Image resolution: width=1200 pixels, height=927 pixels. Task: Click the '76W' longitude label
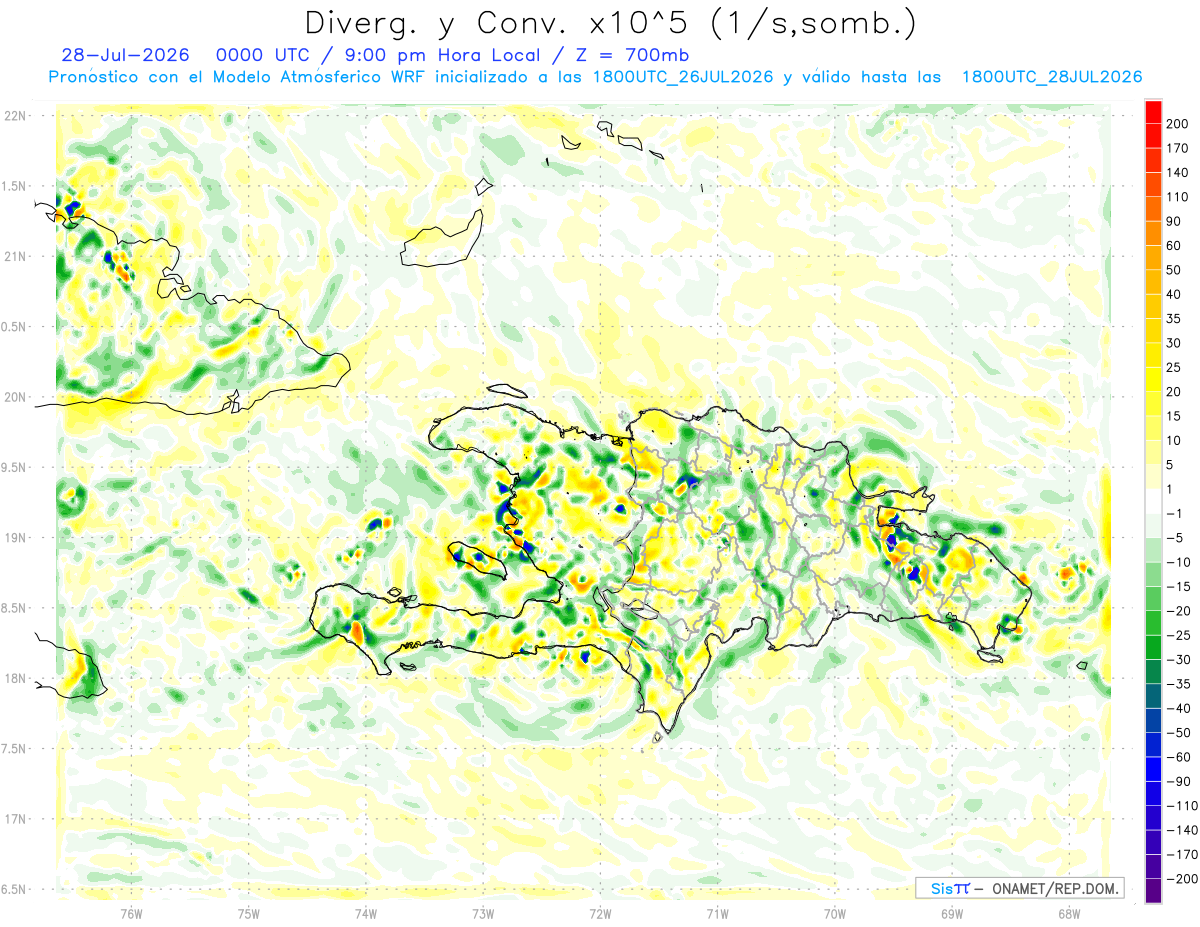pos(131,914)
